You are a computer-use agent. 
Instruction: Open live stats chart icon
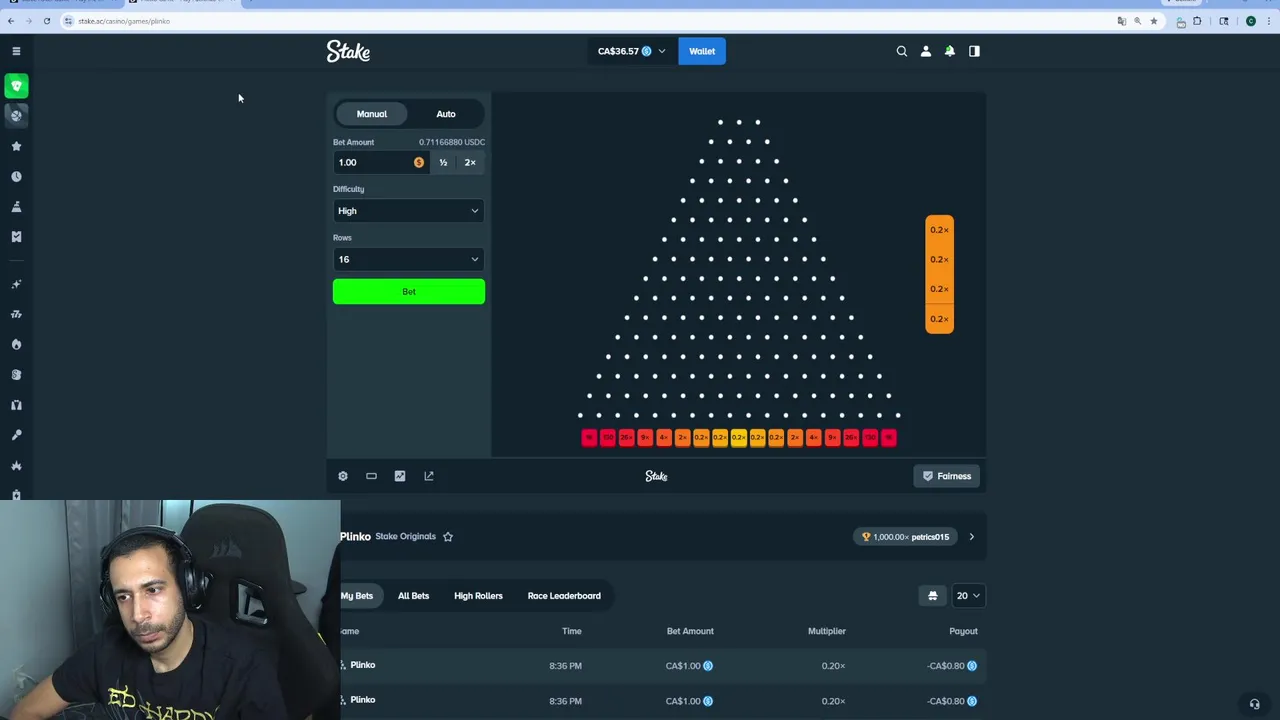(400, 476)
